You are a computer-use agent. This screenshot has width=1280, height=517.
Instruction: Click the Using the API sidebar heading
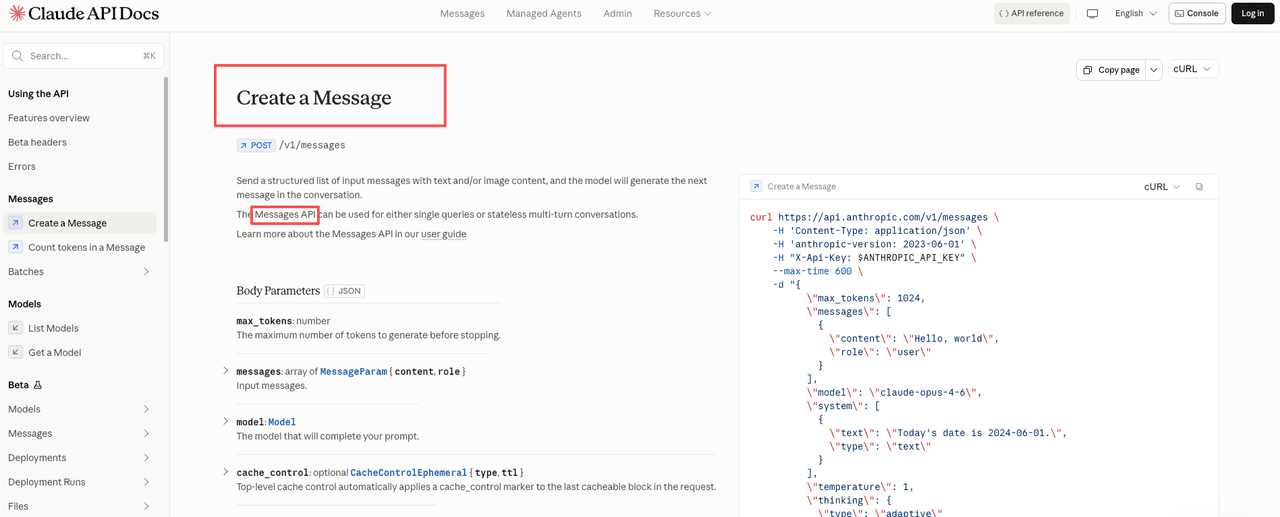tap(38, 94)
